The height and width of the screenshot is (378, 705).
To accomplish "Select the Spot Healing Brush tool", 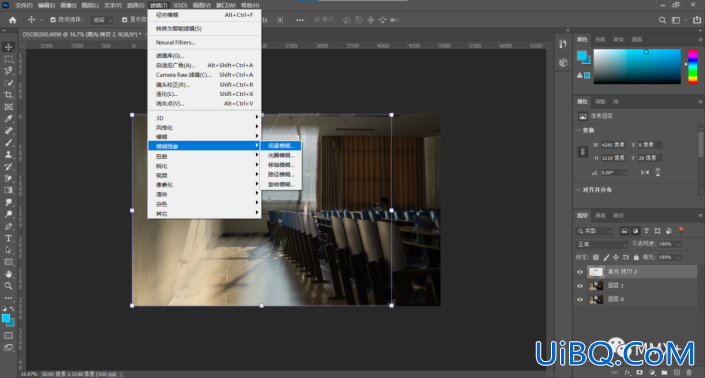I will [x=9, y=131].
